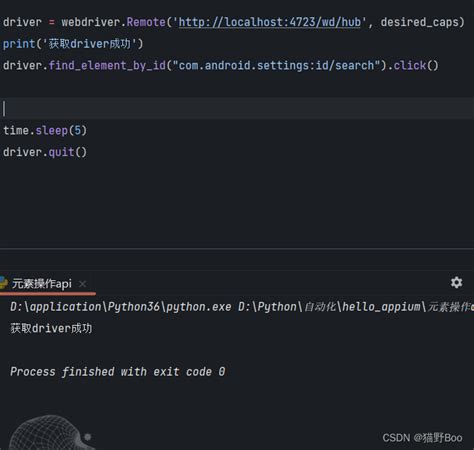Viewport: 474px width, 450px height.
Task: Click desired_caps argument in Remote call
Action: [420, 22]
